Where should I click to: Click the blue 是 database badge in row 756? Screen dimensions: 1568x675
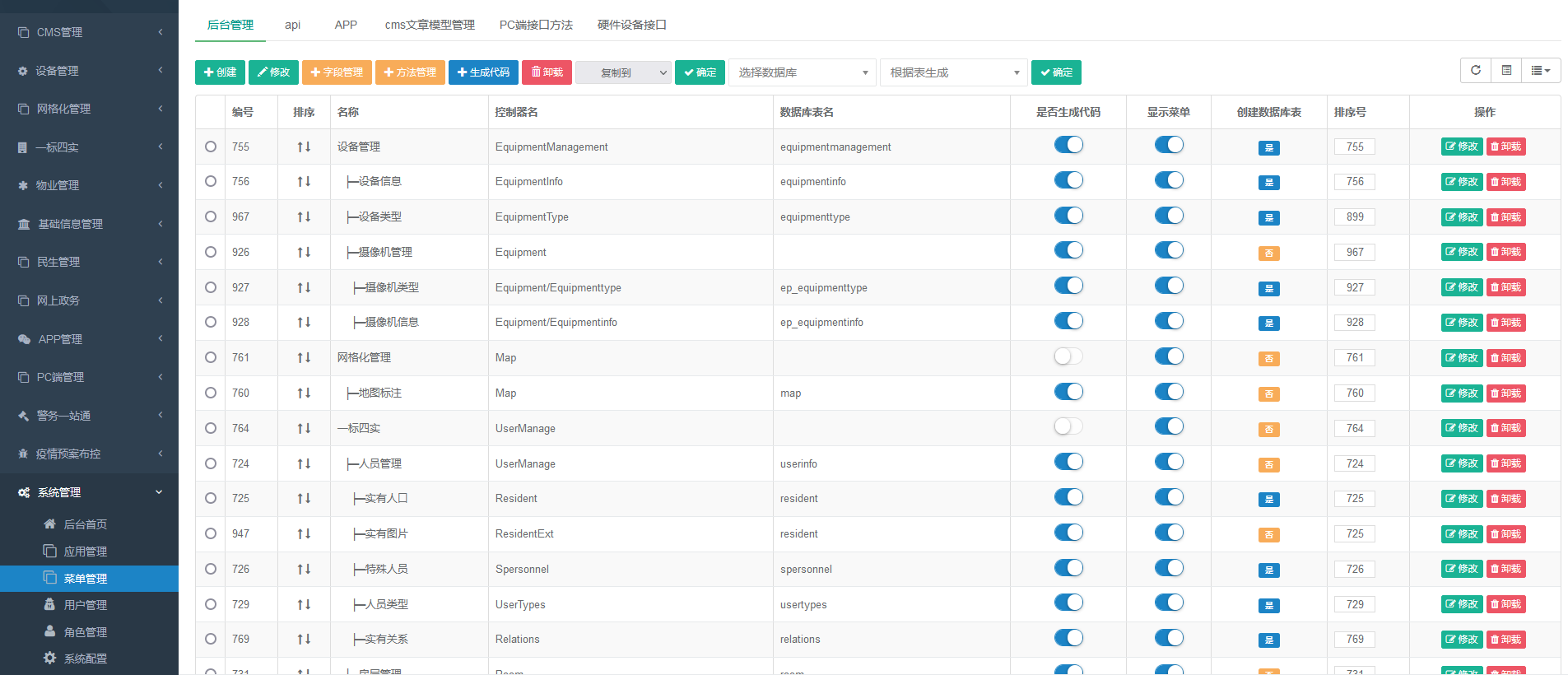click(1268, 183)
